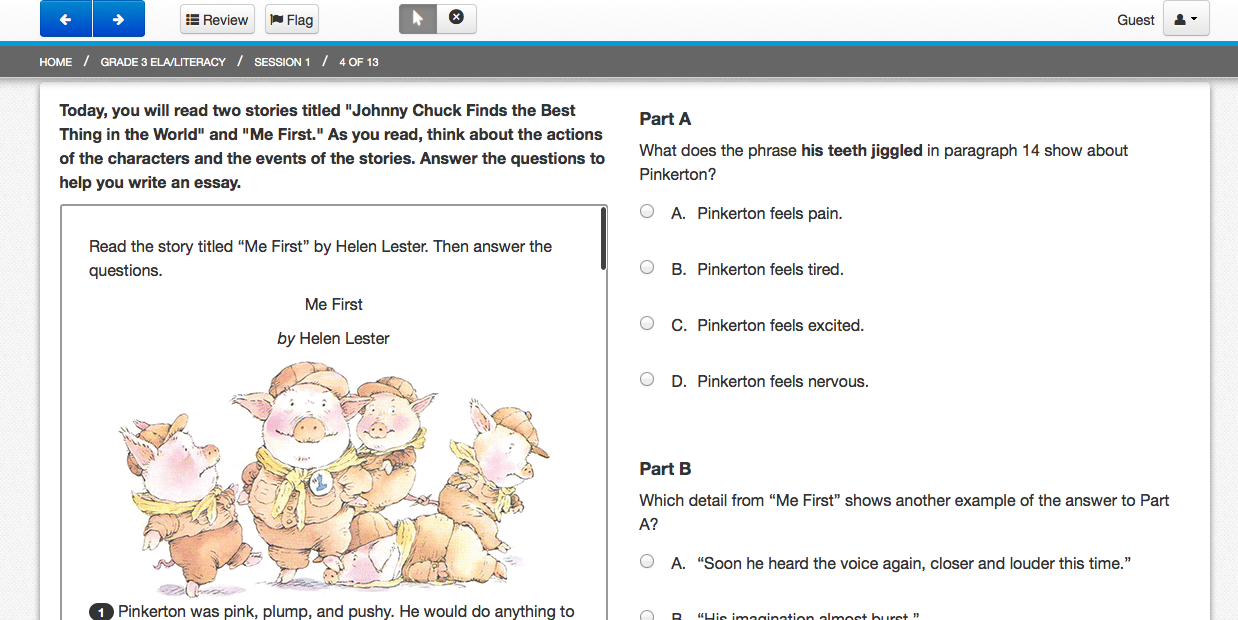The image size is (1238, 620).
Task: Click the 4 OF 13 breadcrumb text
Action: pos(358,62)
